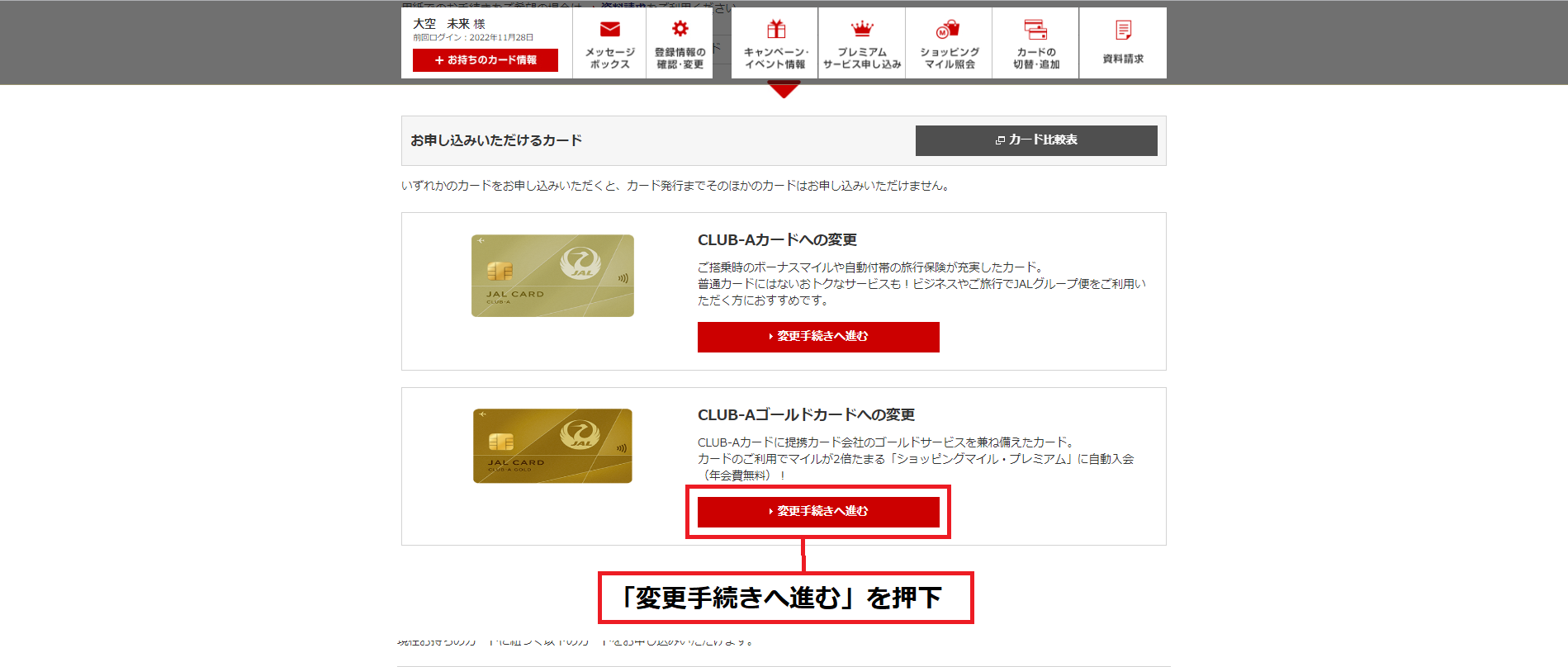Proceed with 変更手続きへ進む for CLUB-Aカード
Screen dimensions: 1568x667
(818, 337)
